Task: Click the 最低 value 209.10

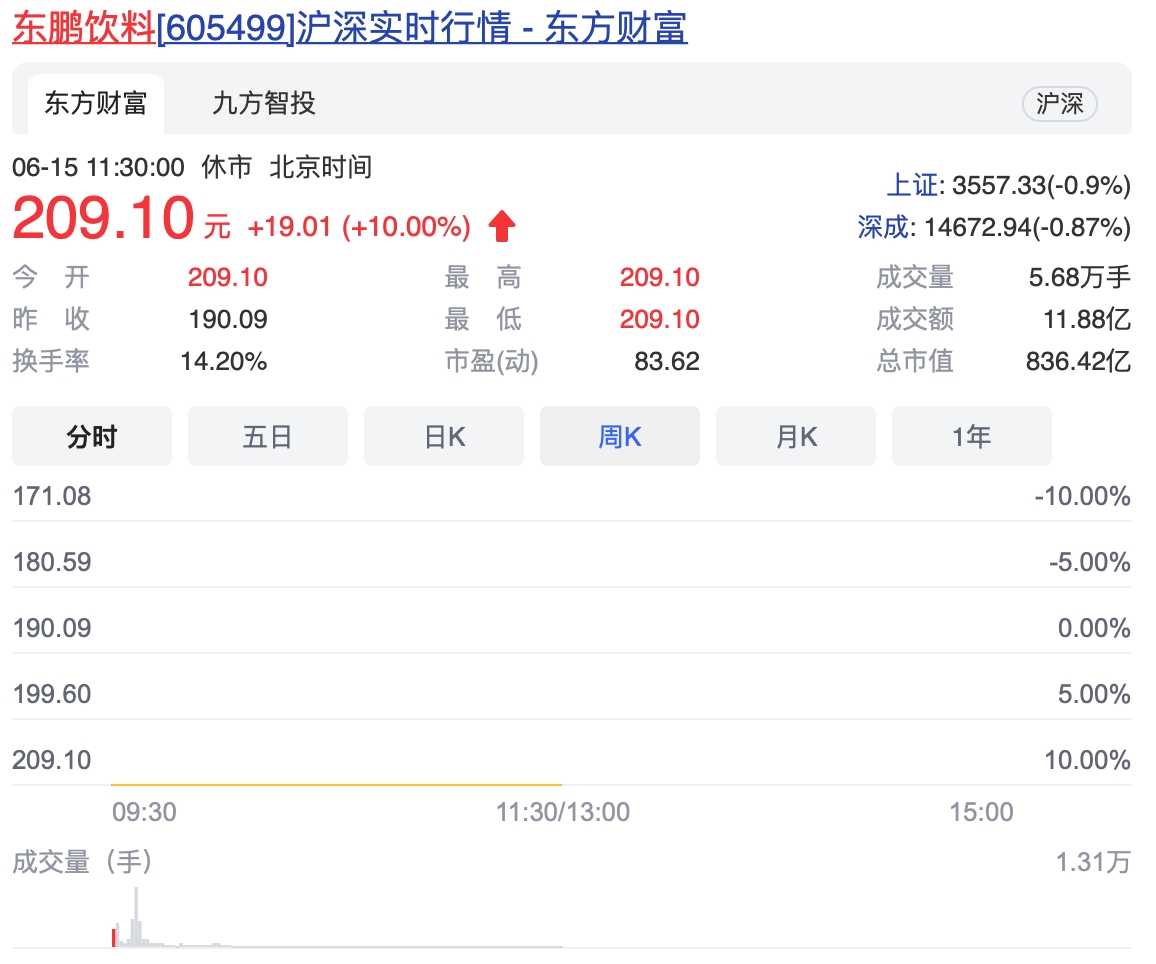Action: (660, 319)
